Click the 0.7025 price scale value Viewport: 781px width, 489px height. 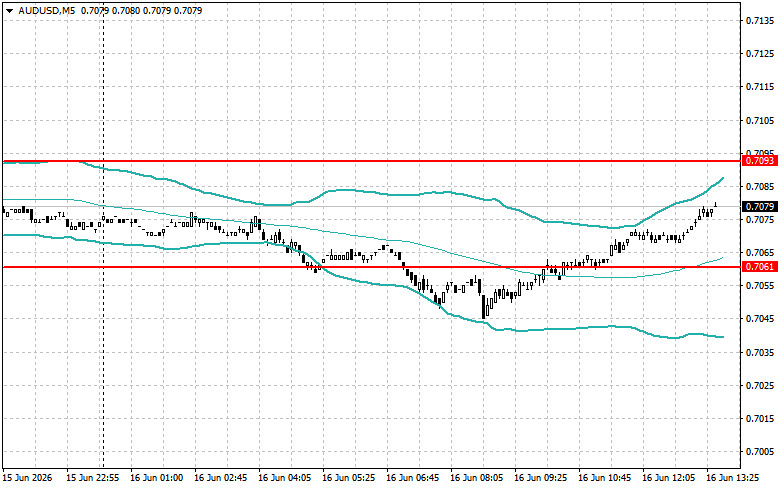pos(760,385)
